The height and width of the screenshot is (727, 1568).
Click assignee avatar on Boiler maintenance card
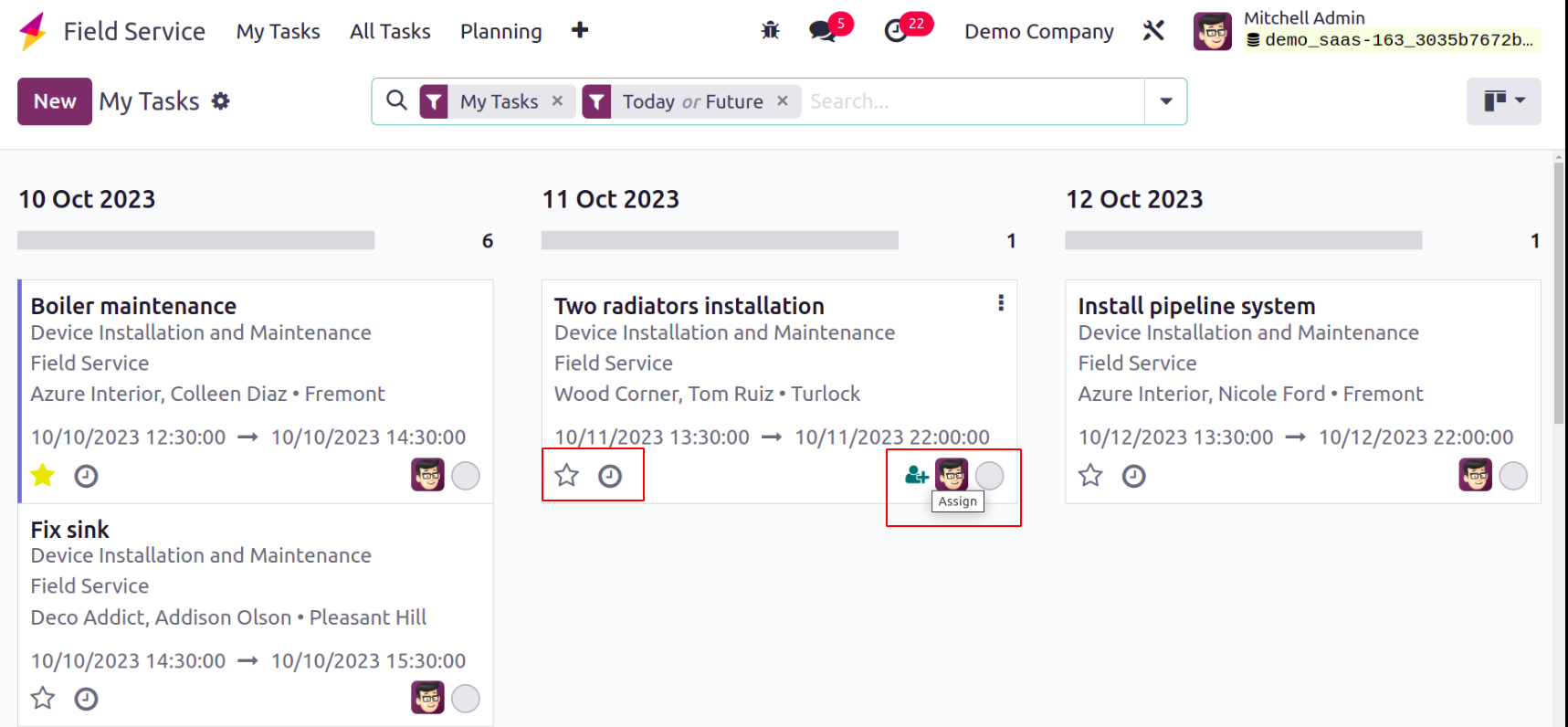click(x=427, y=475)
